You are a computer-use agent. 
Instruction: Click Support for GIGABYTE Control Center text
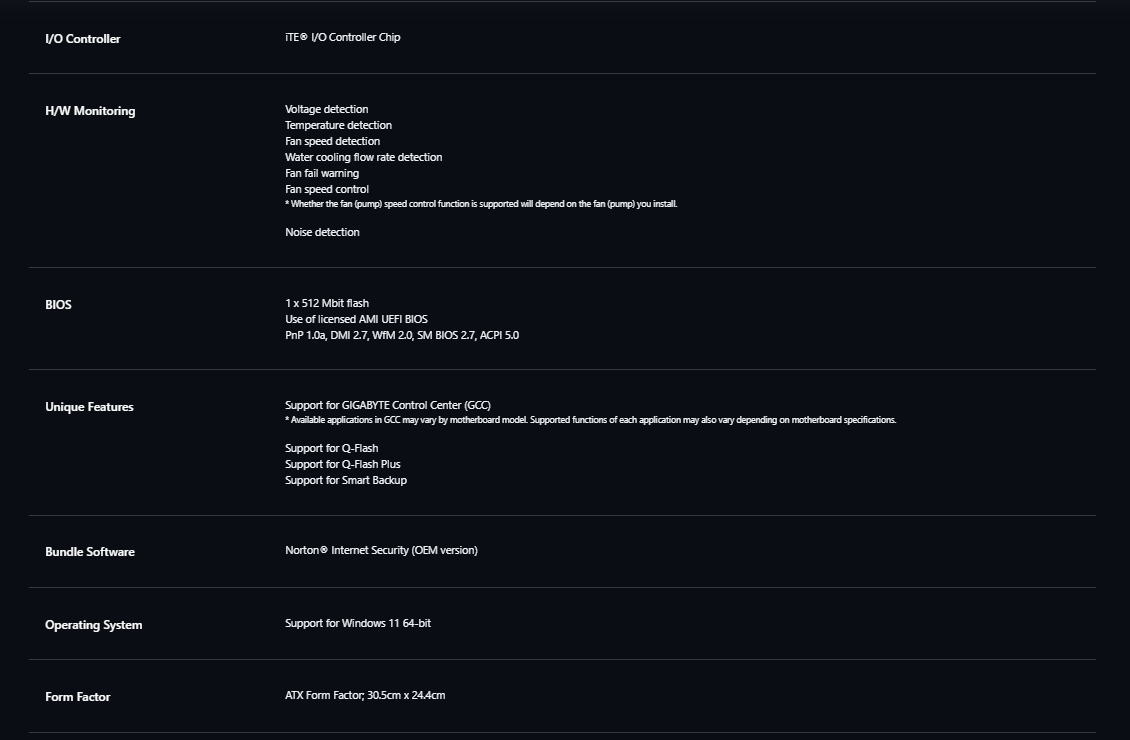[388, 406]
